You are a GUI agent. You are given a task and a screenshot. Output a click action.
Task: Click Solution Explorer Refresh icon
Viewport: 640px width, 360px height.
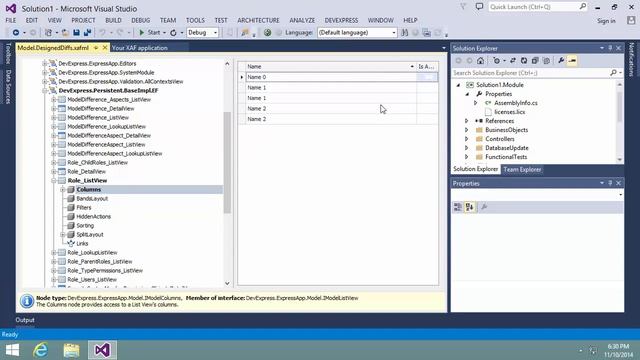tap(524, 61)
